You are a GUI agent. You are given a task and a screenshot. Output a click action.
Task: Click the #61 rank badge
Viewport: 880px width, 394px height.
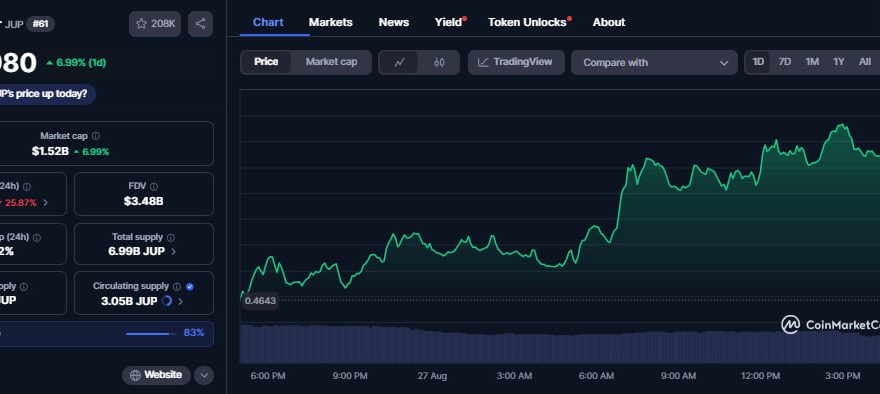pos(40,24)
